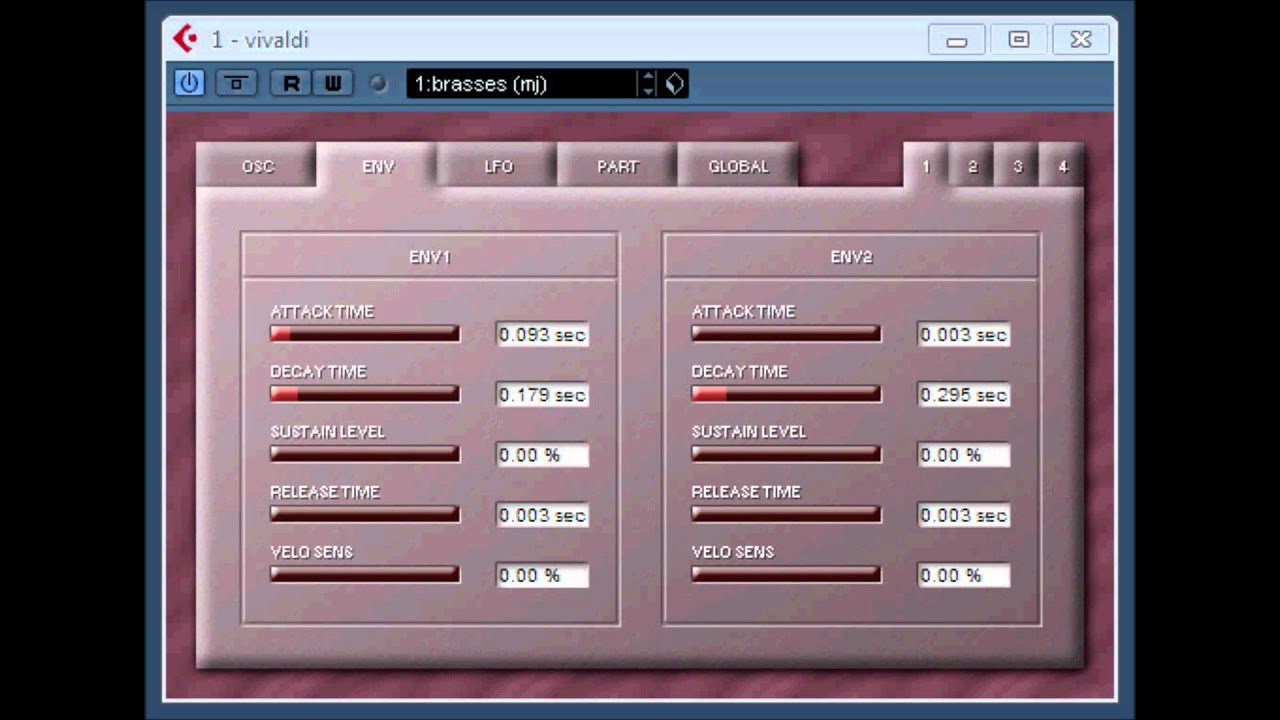Maximize the vivaldi plugin window

[1018, 40]
